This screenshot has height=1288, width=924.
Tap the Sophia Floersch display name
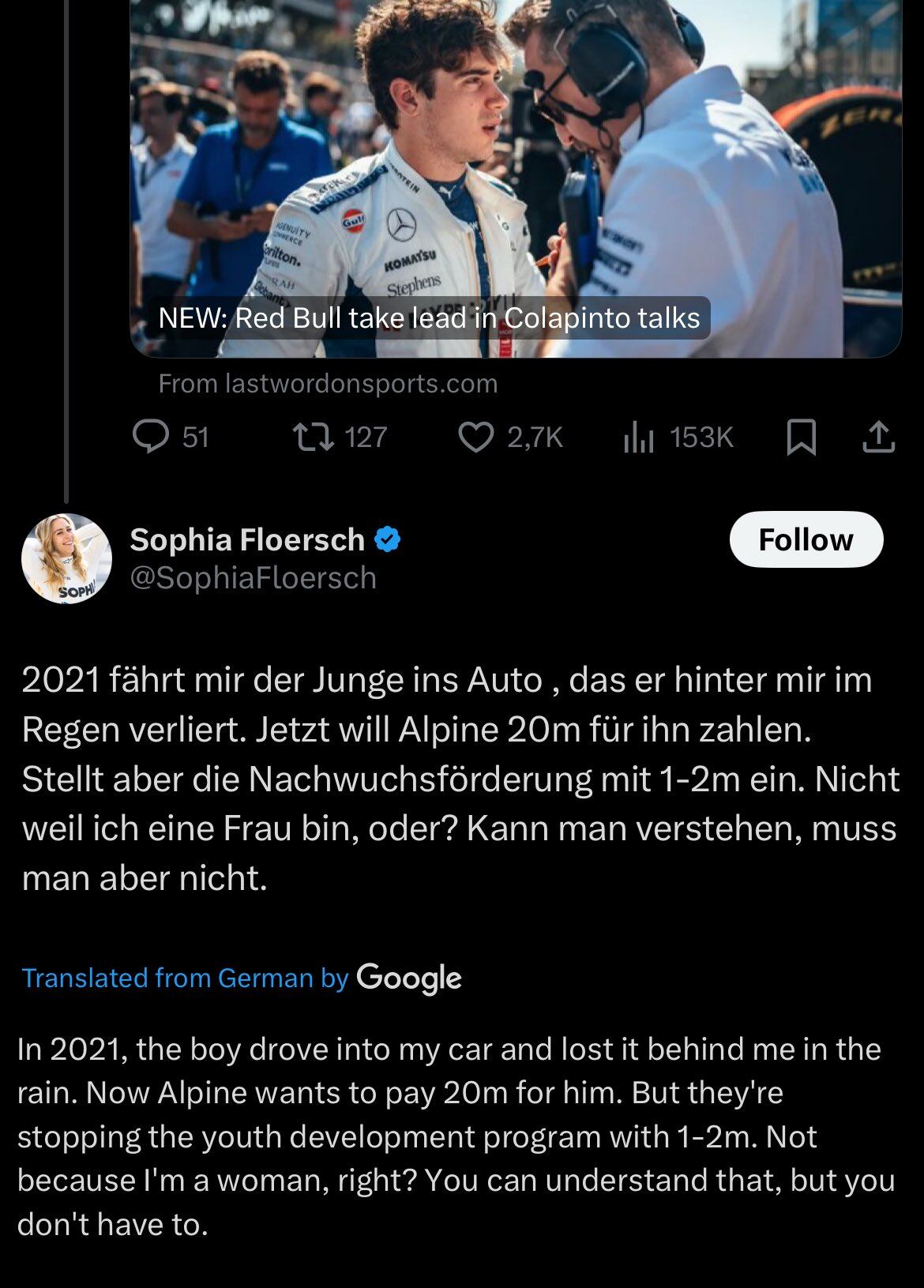coord(247,539)
